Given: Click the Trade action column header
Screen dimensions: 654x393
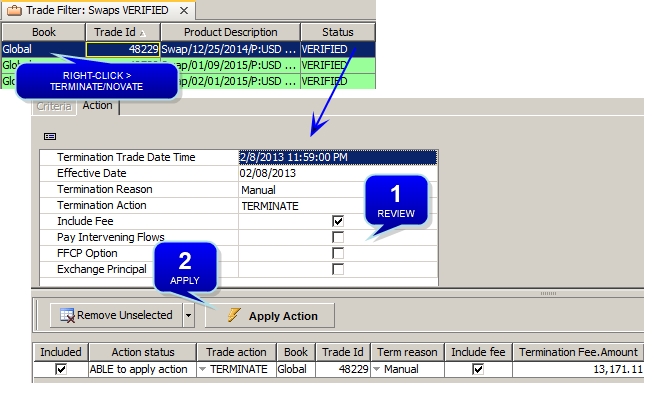Looking at the screenshot, I should coord(236,352).
